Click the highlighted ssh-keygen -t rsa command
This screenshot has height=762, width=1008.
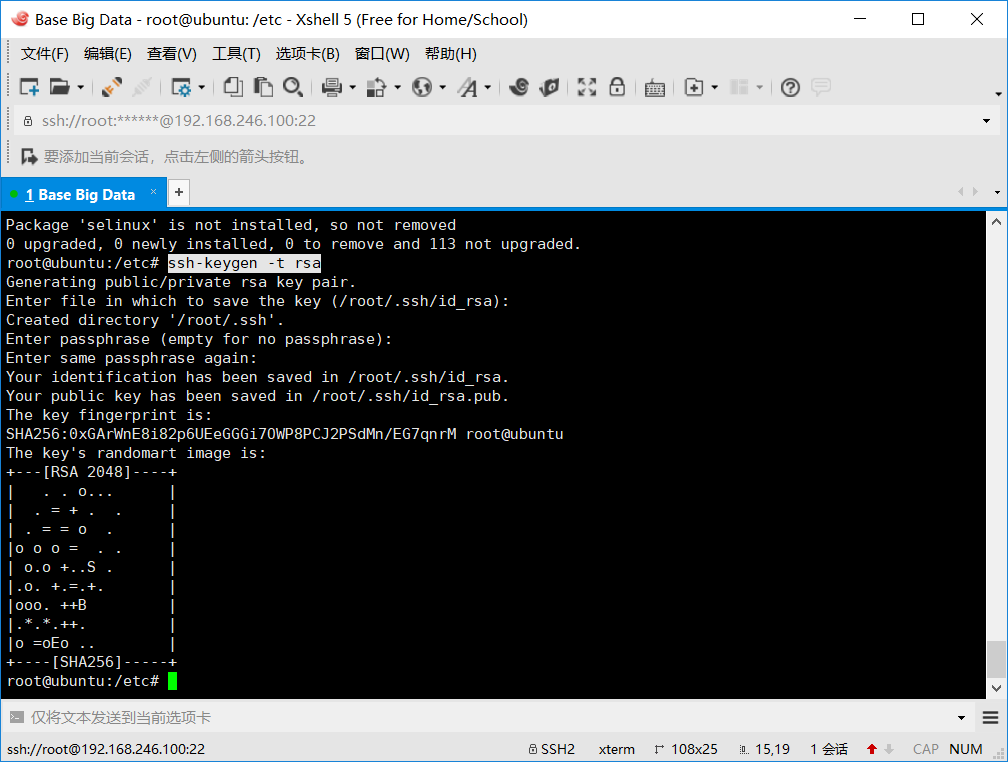click(x=244, y=263)
